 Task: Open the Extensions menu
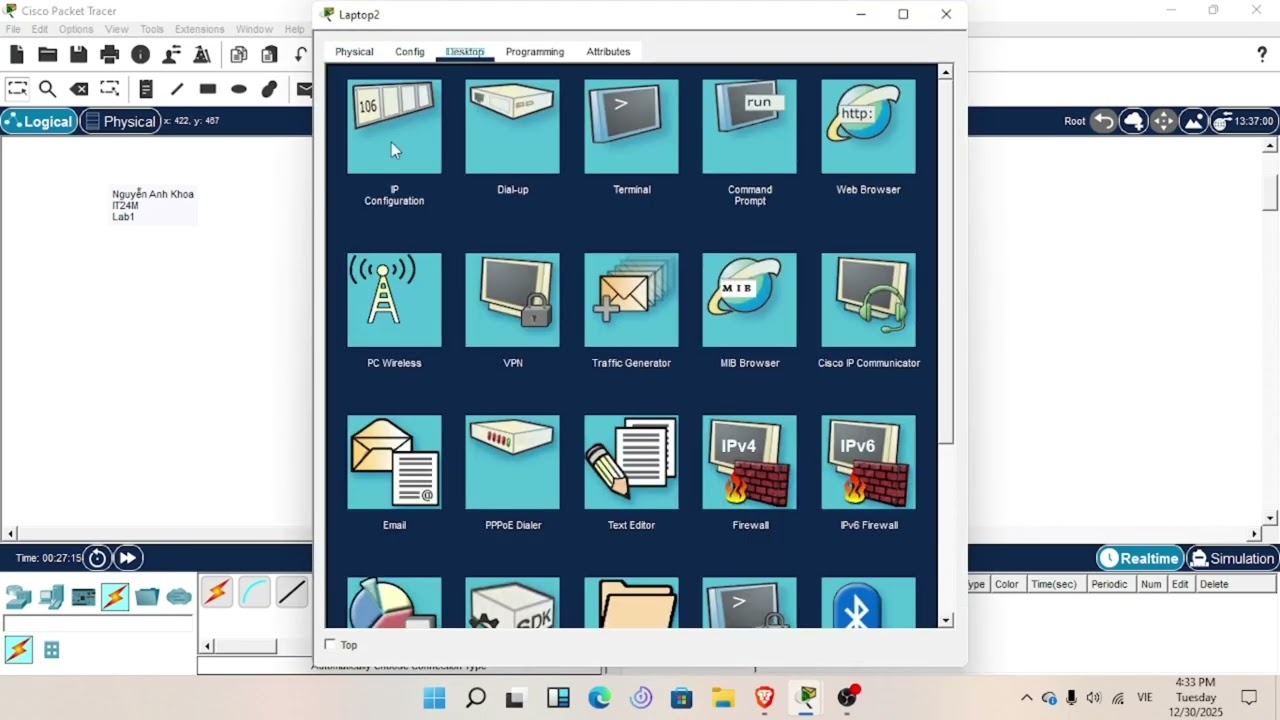click(199, 29)
